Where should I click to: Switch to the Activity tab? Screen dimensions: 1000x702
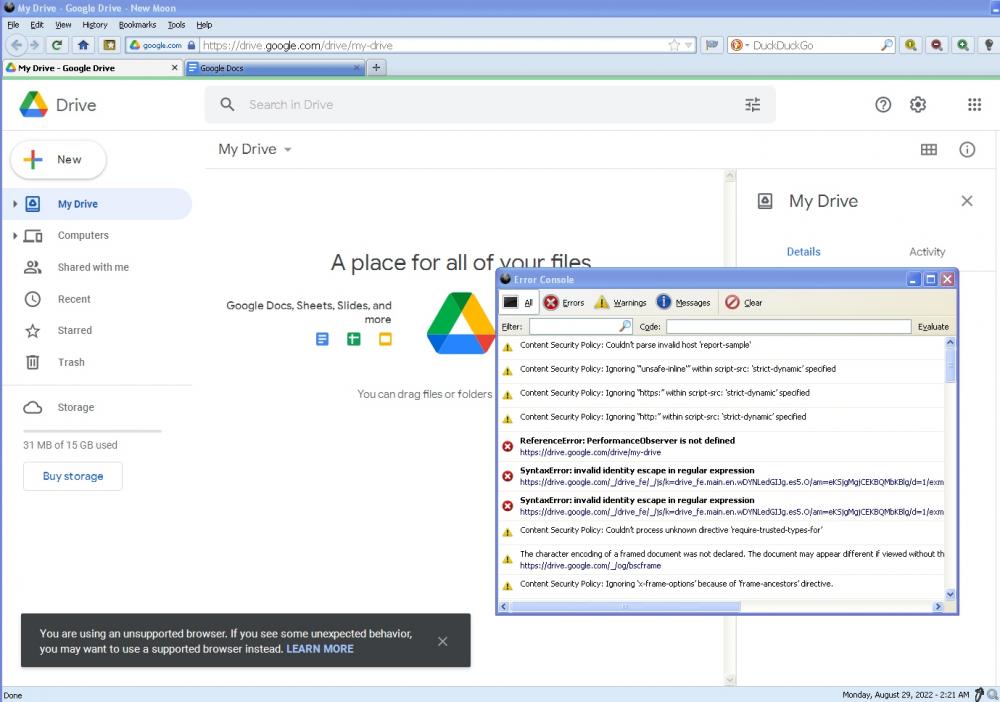coord(927,252)
